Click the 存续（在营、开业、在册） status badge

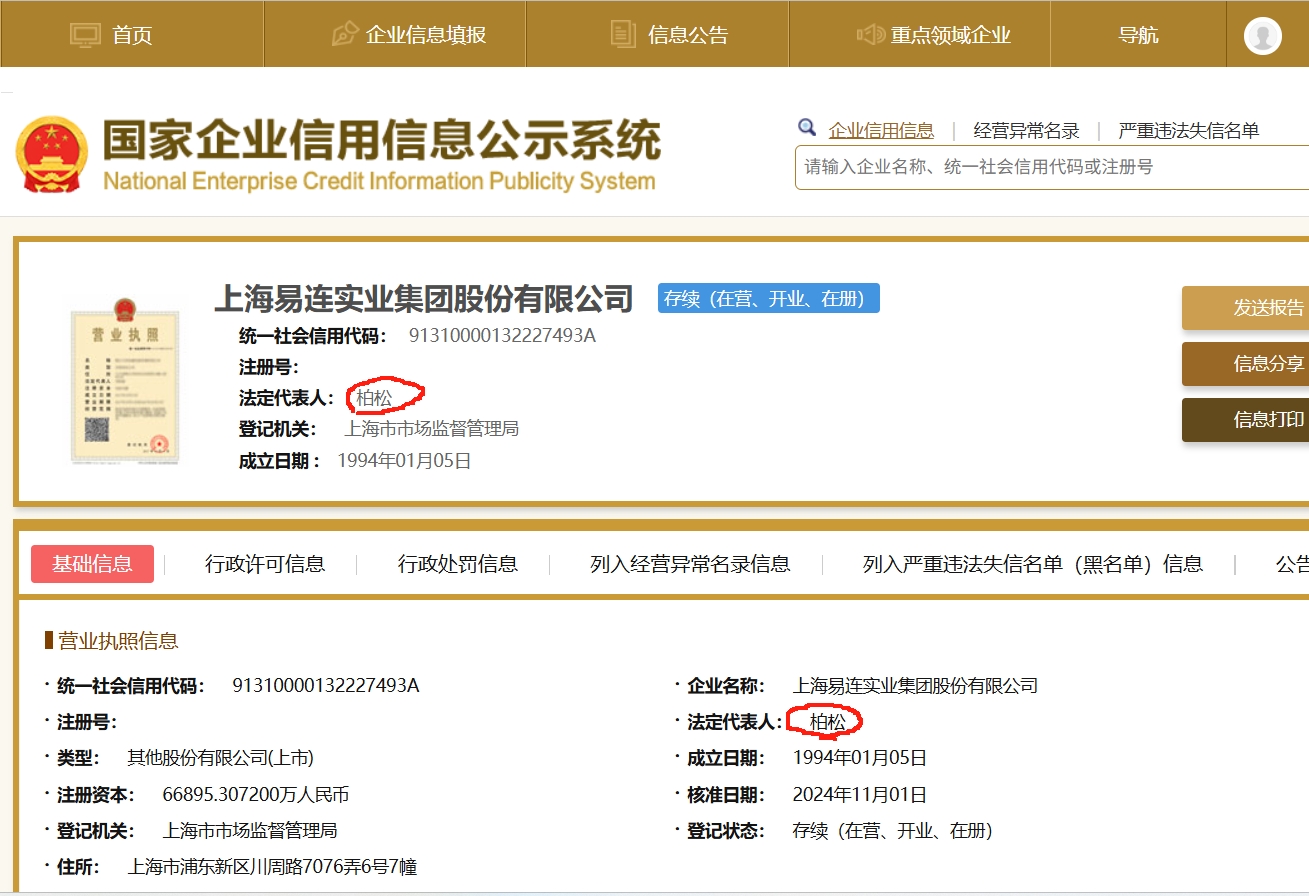click(x=769, y=298)
